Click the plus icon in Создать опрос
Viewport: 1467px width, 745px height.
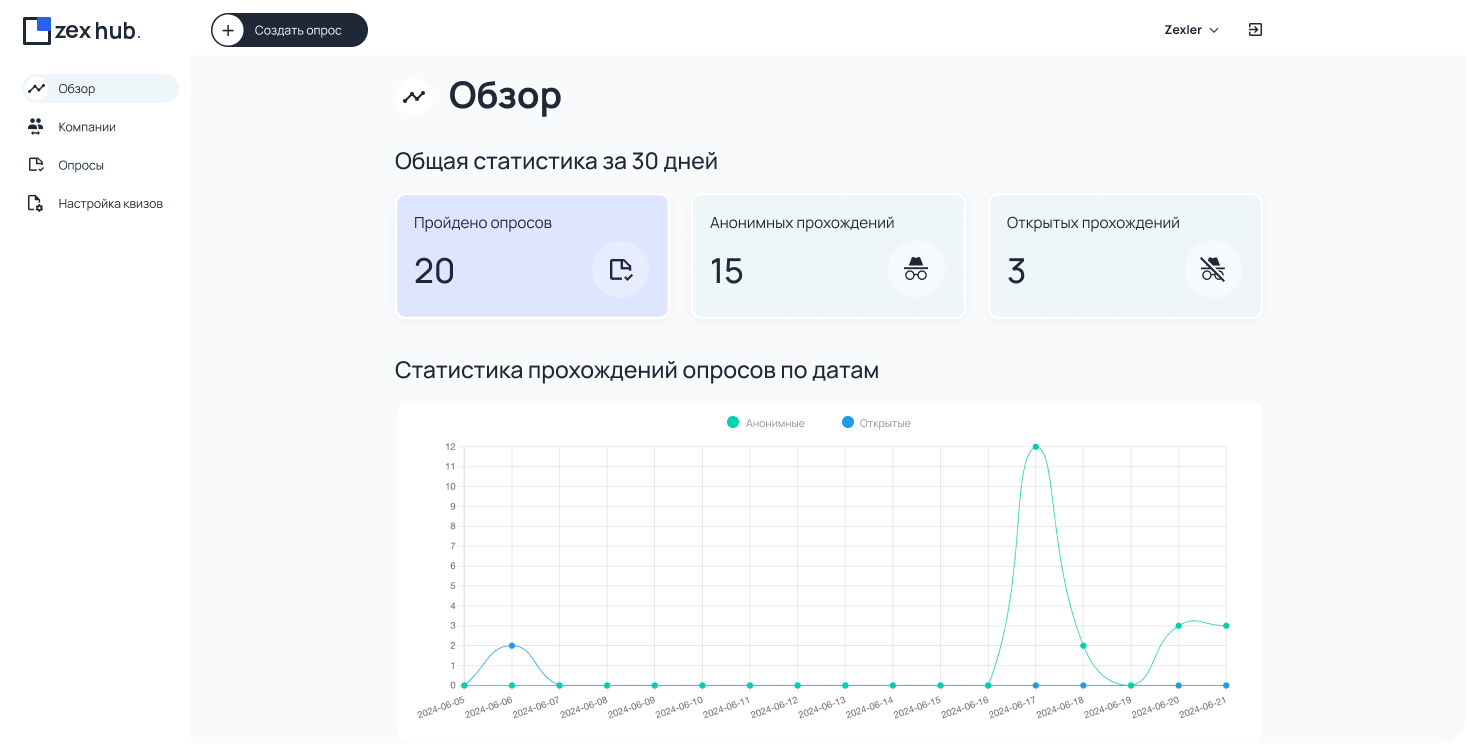pyautogui.click(x=228, y=30)
